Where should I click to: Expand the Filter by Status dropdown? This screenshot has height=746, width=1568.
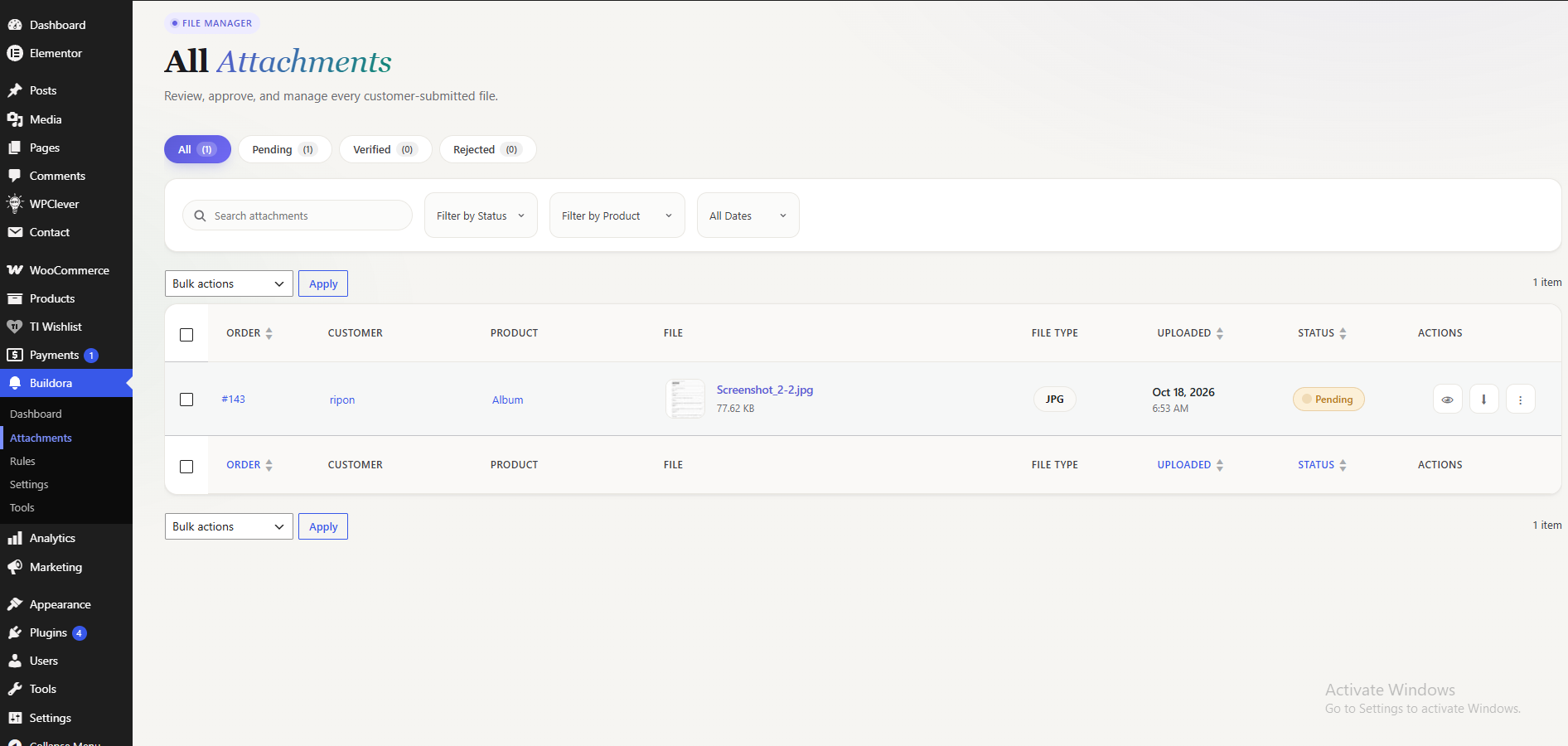pyautogui.click(x=481, y=216)
